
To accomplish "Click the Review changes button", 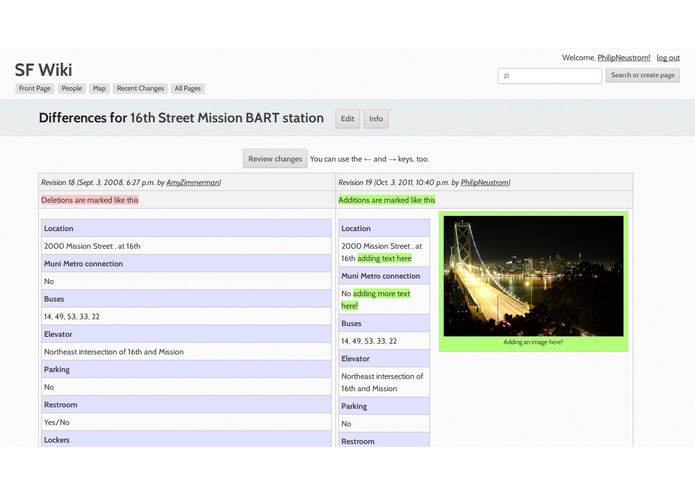I will coord(275,159).
